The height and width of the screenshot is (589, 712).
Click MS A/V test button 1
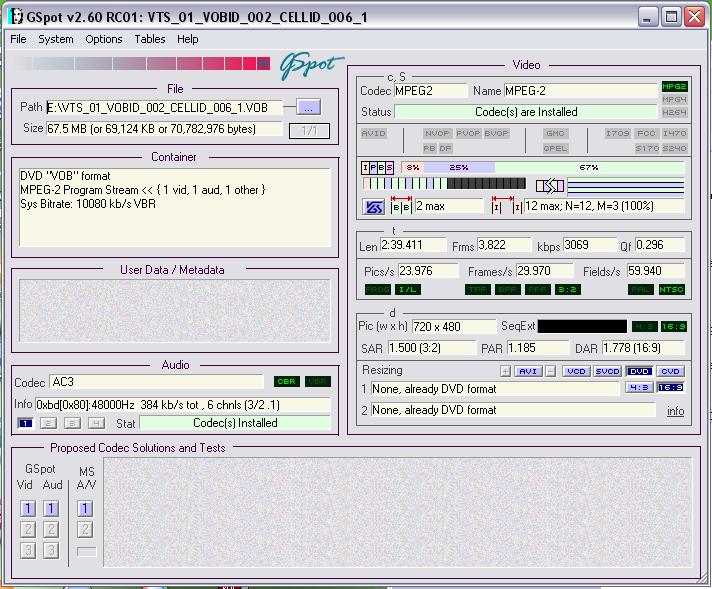click(85, 508)
